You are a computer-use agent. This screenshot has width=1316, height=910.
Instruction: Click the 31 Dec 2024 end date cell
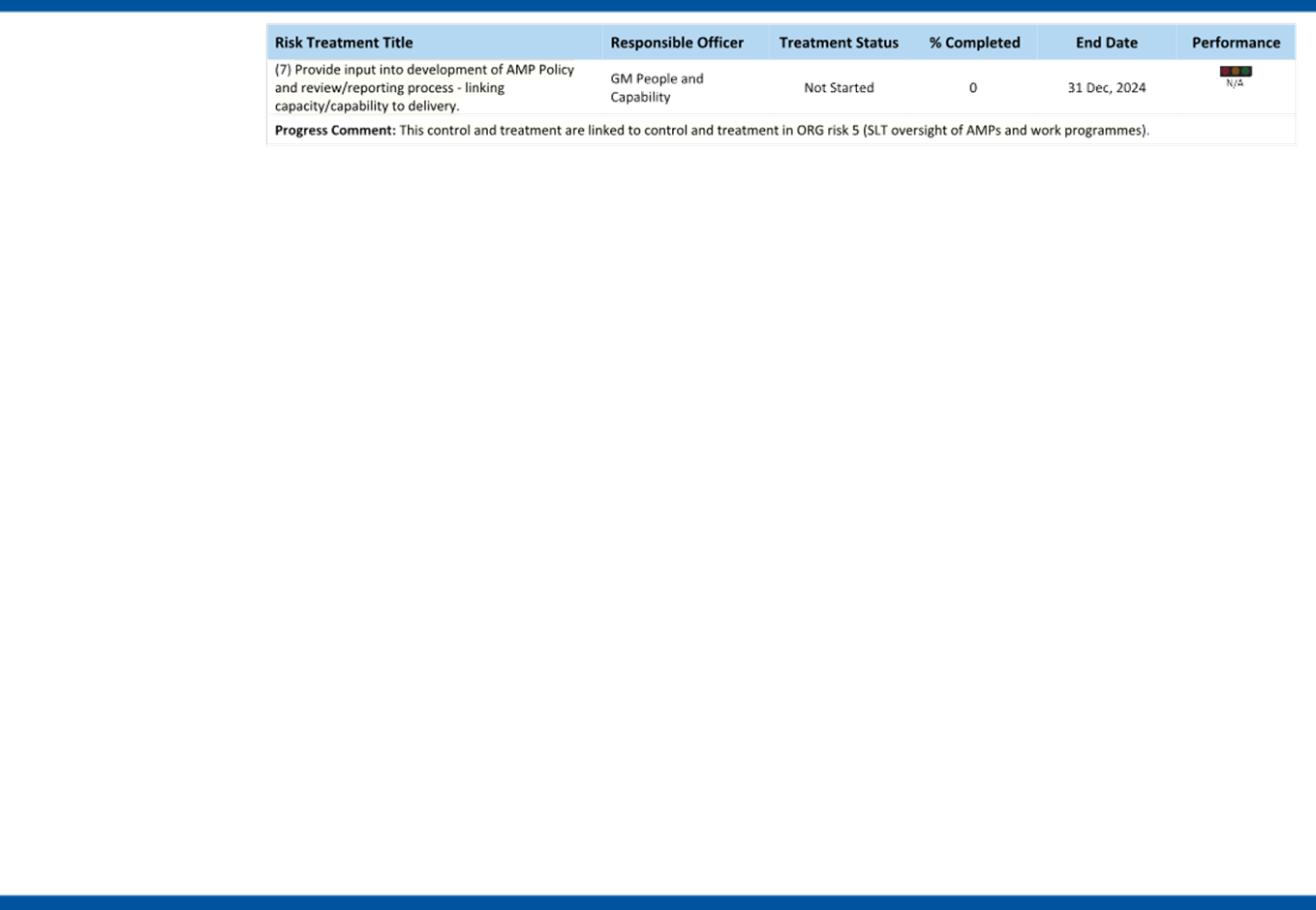1106,88
